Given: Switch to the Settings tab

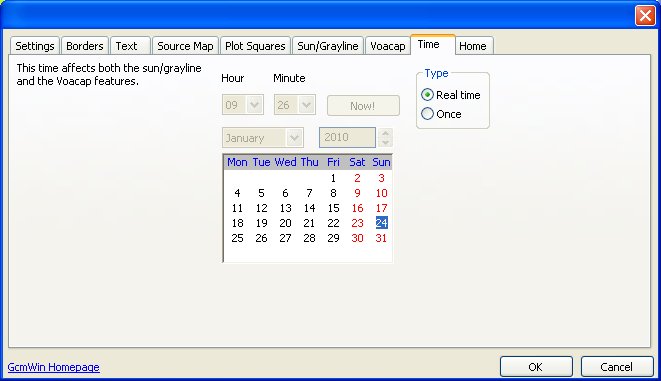Looking at the screenshot, I should [x=35, y=46].
